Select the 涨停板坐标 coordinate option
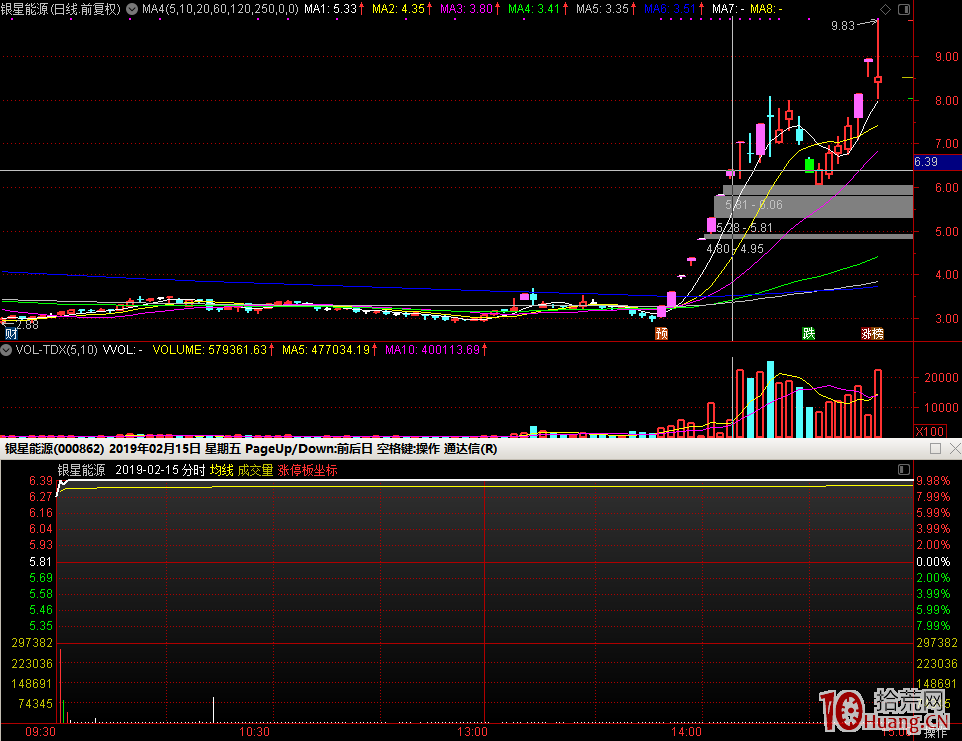Screen dimensions: 962x741 click(x=307, y=469)
